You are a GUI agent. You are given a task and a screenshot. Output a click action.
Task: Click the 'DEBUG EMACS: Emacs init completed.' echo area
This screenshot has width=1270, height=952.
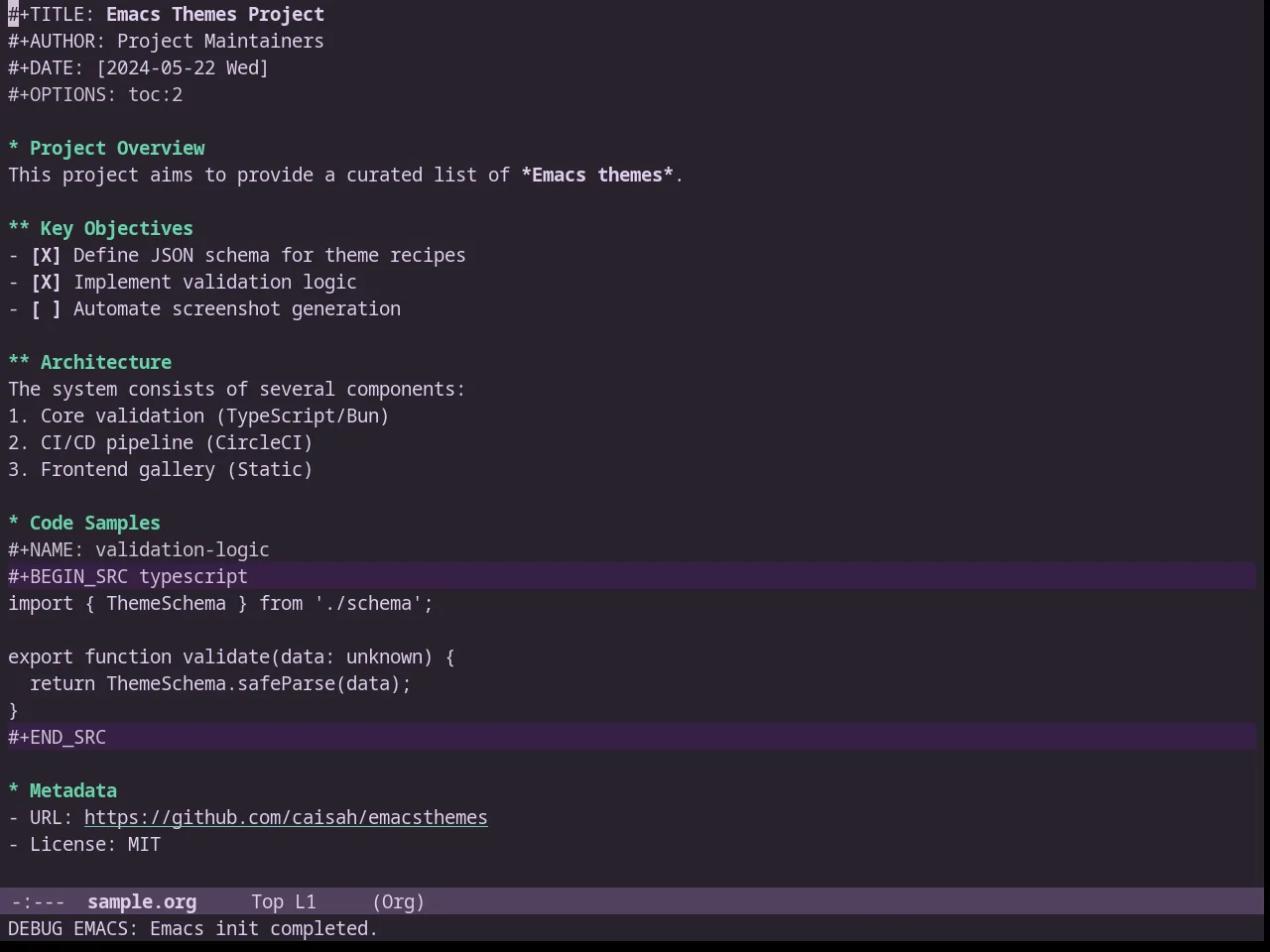click(x=193, y=928)
